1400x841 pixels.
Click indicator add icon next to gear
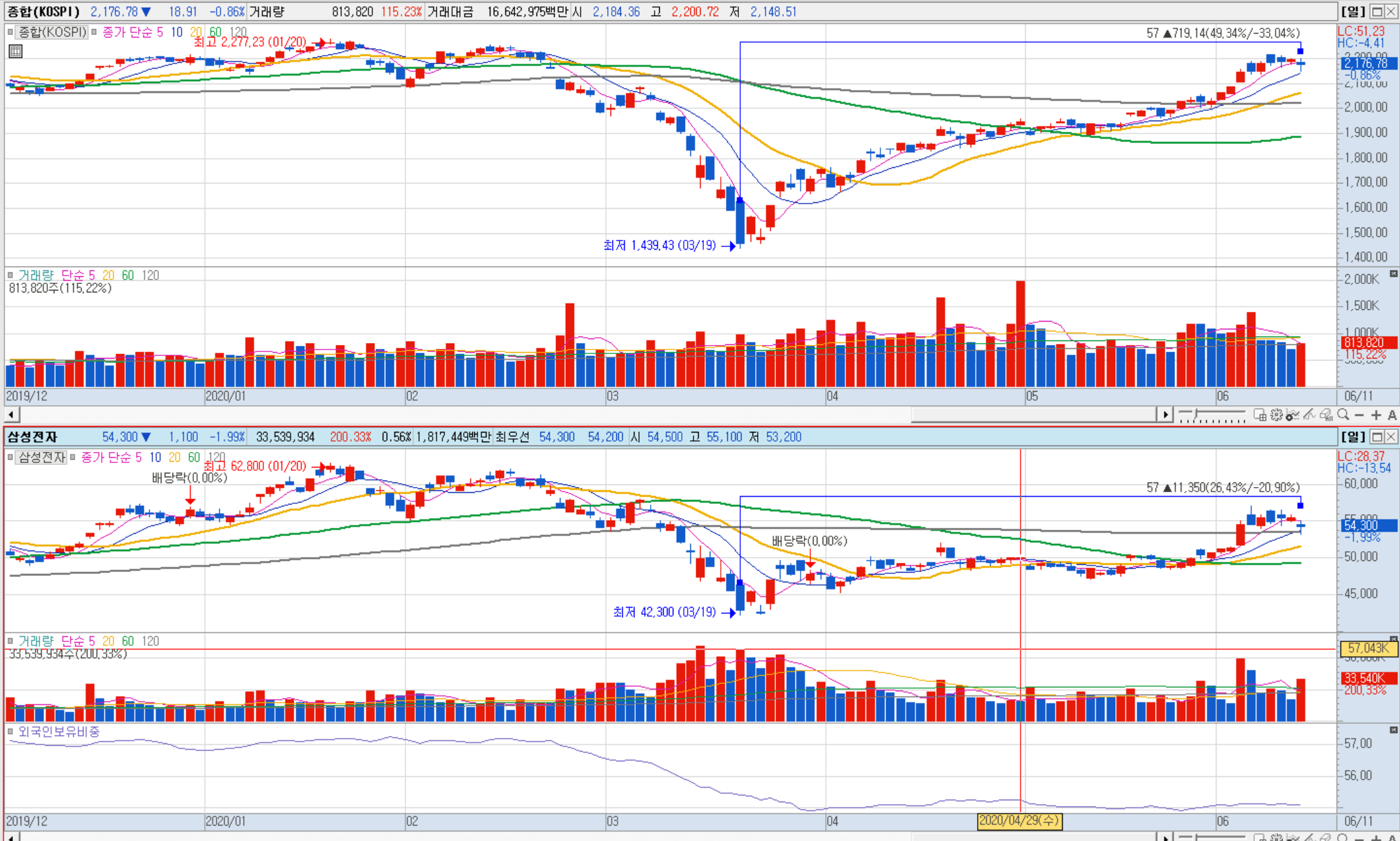1293,415
